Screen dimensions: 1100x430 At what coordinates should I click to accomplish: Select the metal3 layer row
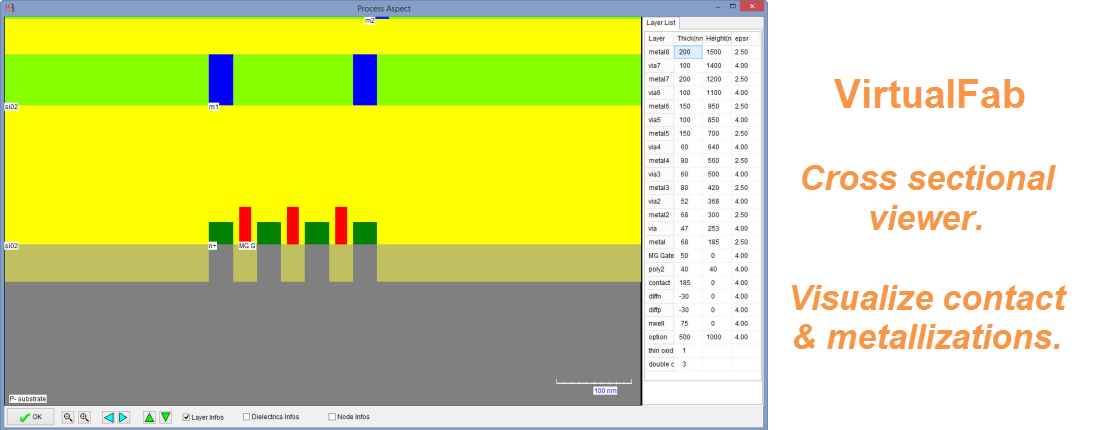click(x=703, y=188)
